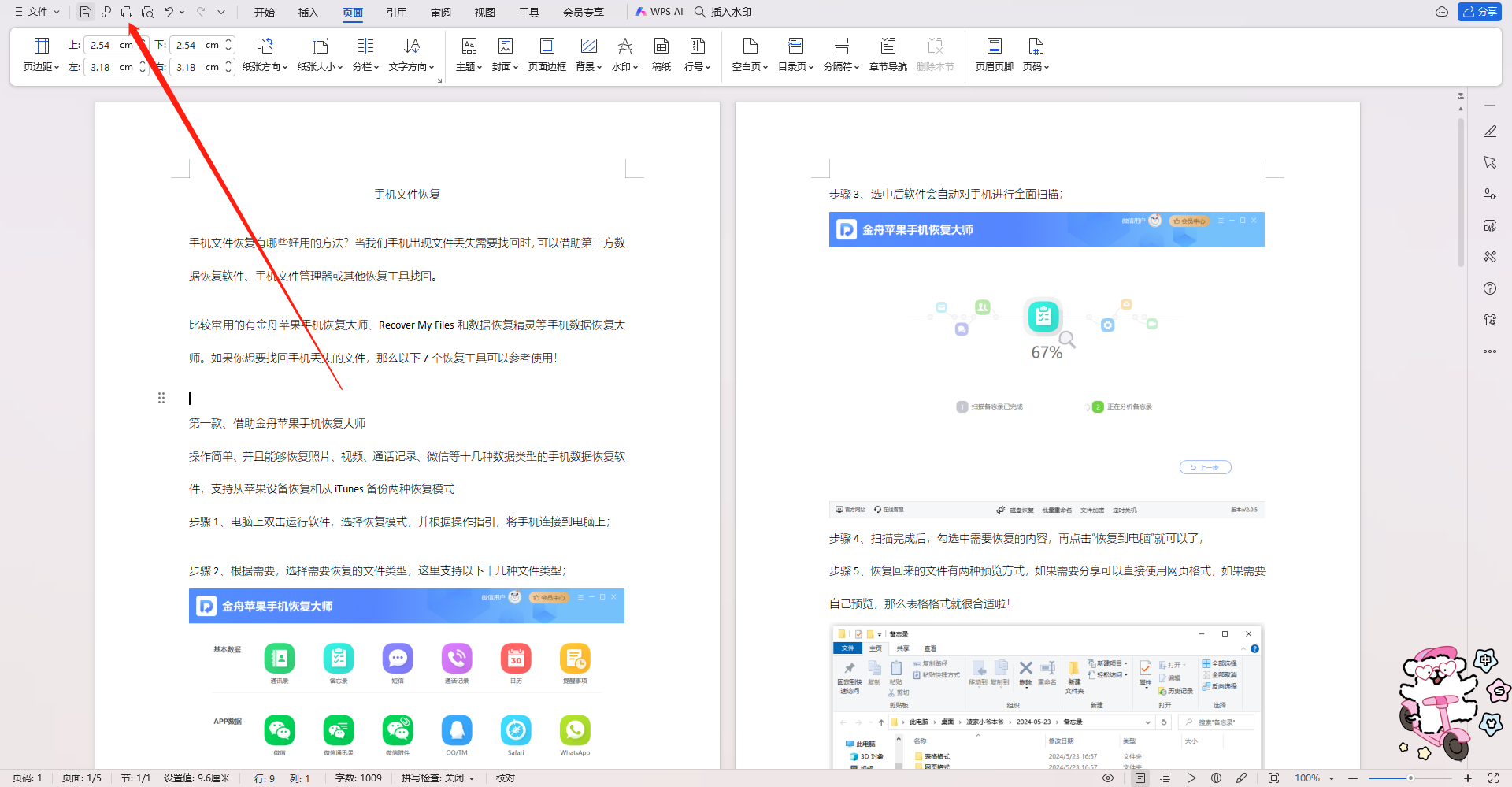
Task: Open the 背景 background tool
Action: (588, 54)
